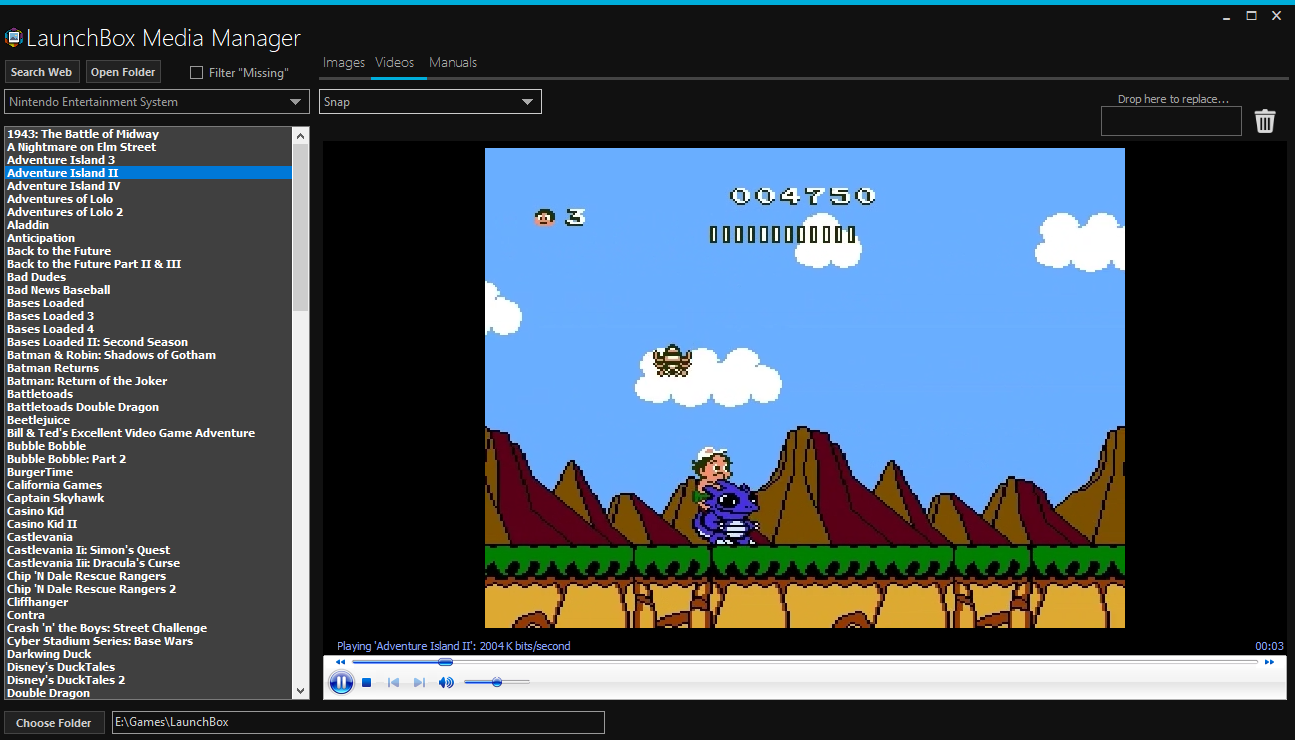This screenshot has height=740, width=1295.
Task: Click the game list scroll down arrow
Action: pyautogui.click(x=301, y=691)
